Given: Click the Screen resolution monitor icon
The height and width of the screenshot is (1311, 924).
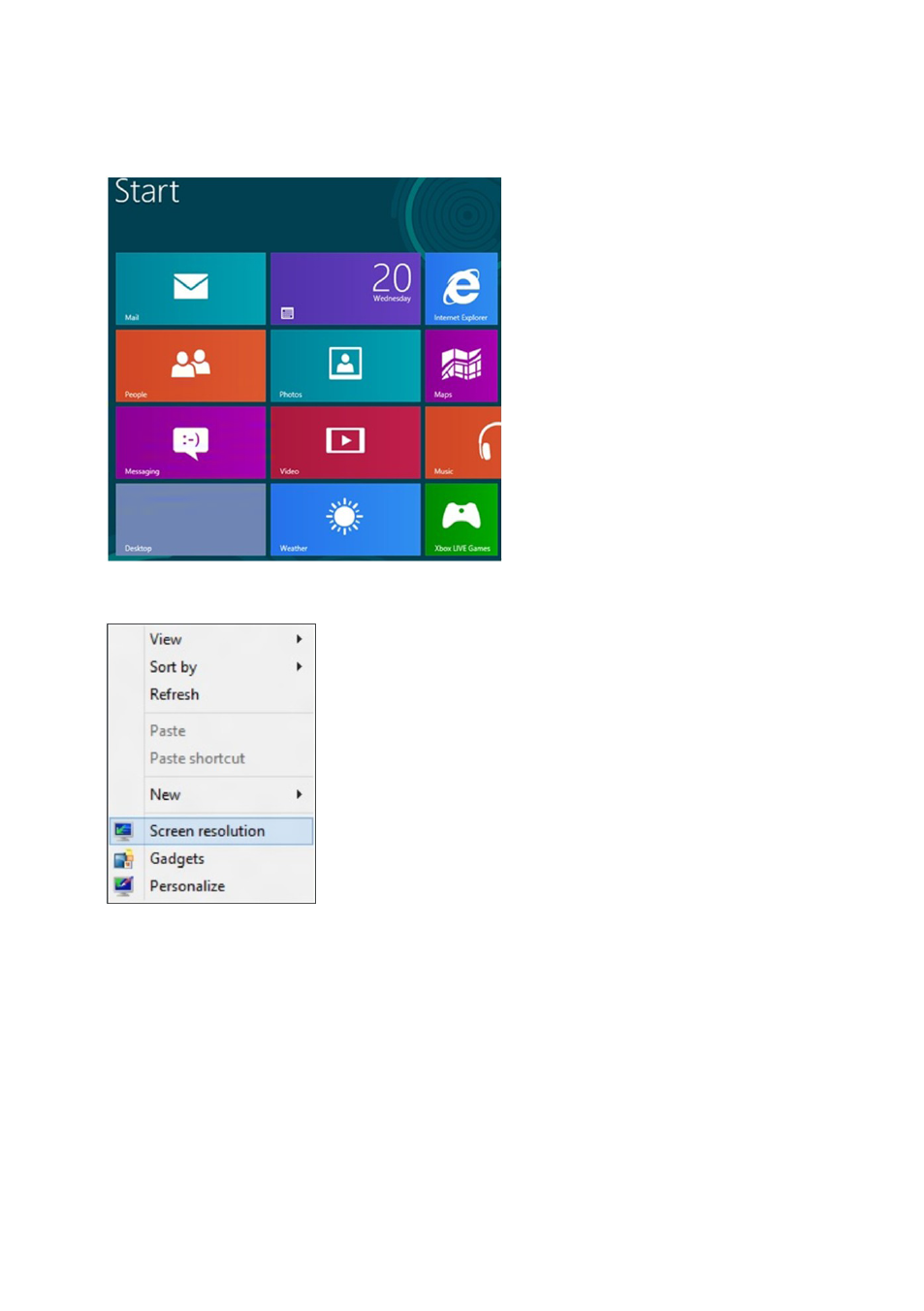Looking at the screenshot, I should (123, 831).
